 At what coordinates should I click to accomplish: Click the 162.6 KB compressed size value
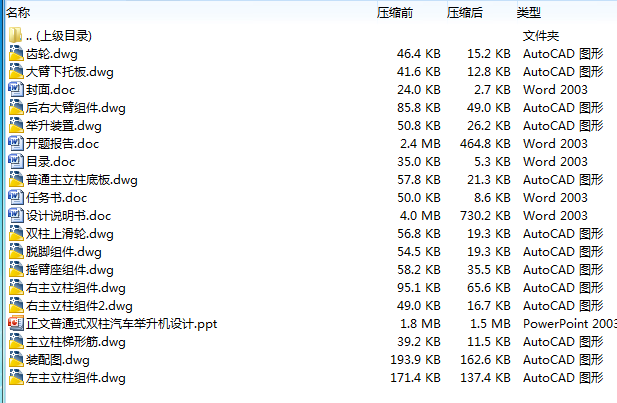[485, 360]
